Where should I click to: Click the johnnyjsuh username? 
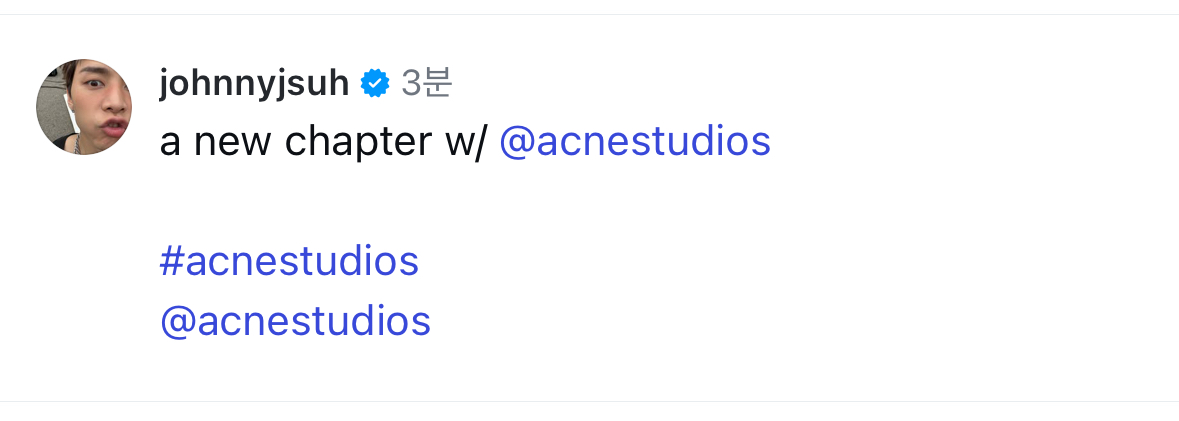254,84
